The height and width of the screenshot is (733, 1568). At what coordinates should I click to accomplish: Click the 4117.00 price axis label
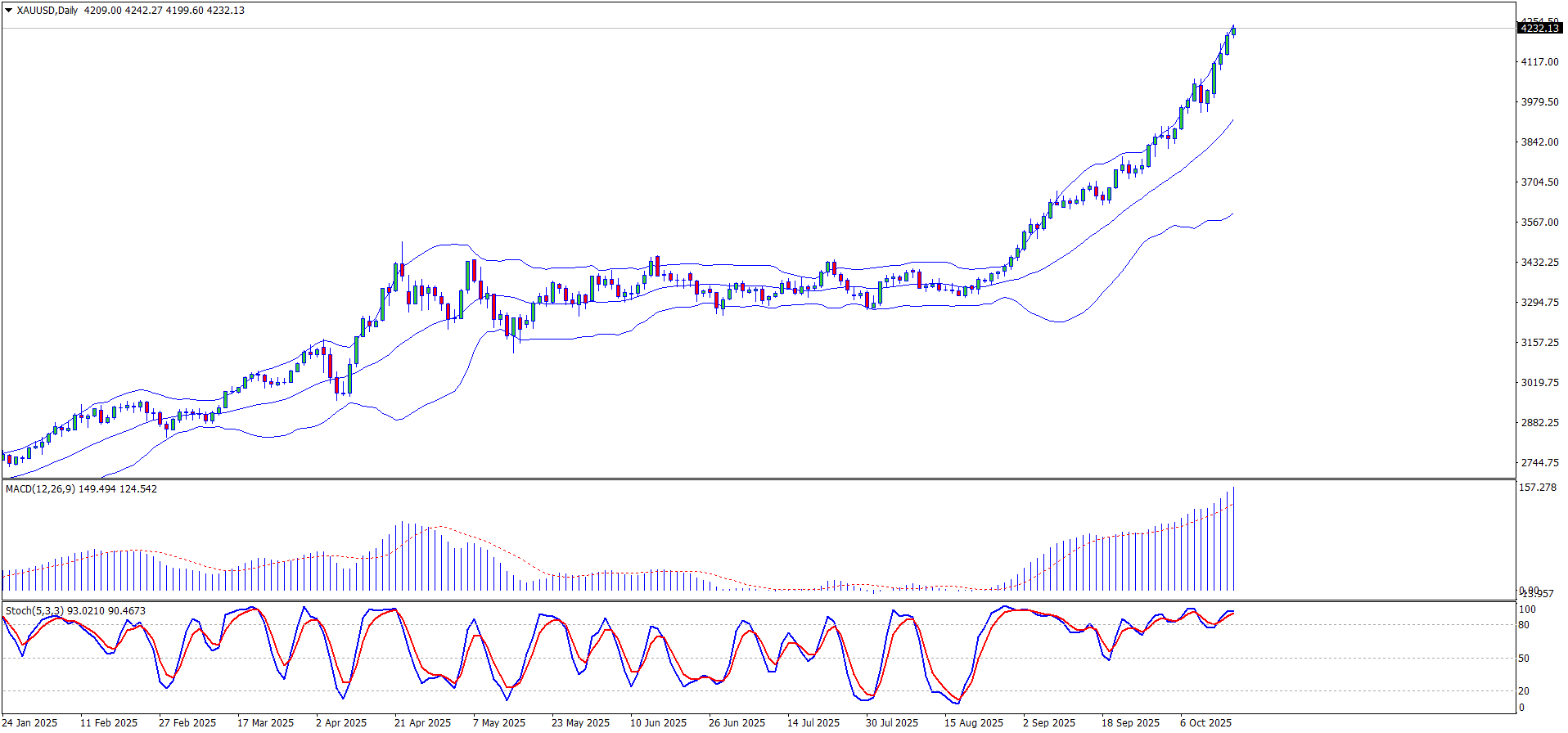(x=1539, y=62)
